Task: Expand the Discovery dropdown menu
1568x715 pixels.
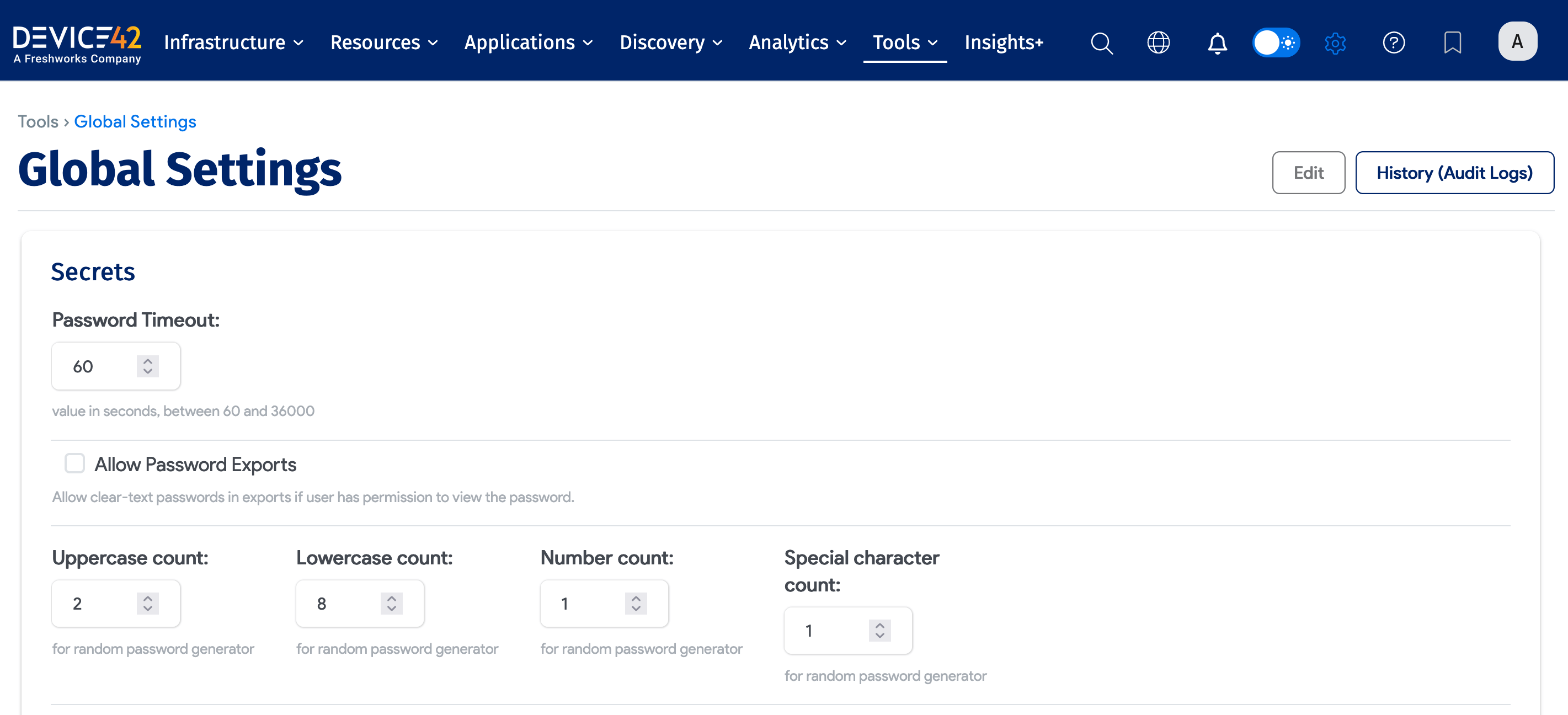Action: pyautogui.click(x=671, y=42)
